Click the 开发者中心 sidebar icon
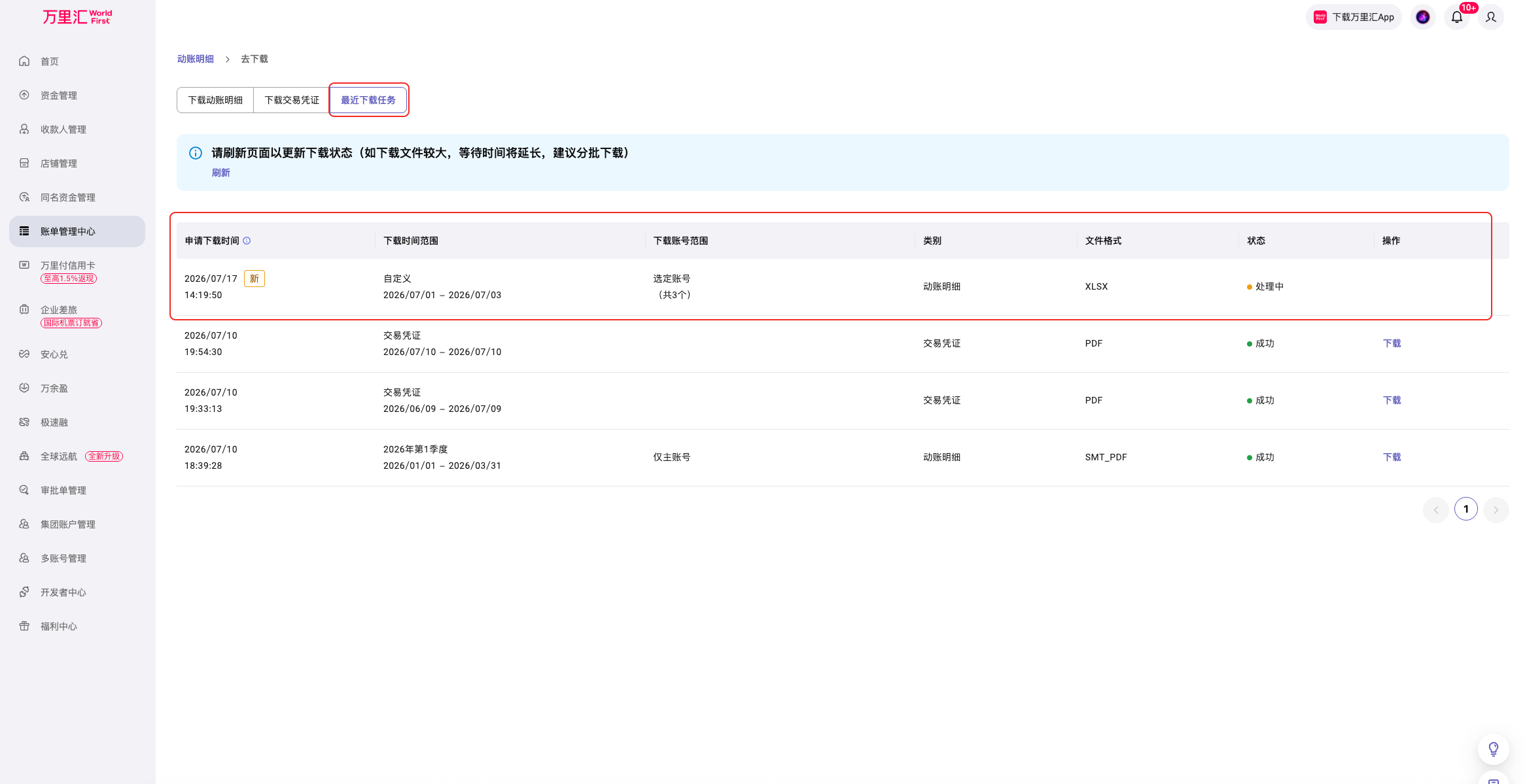Image resolution: width=1527 pixels, height=784 pixels. (x=24, y=592)
